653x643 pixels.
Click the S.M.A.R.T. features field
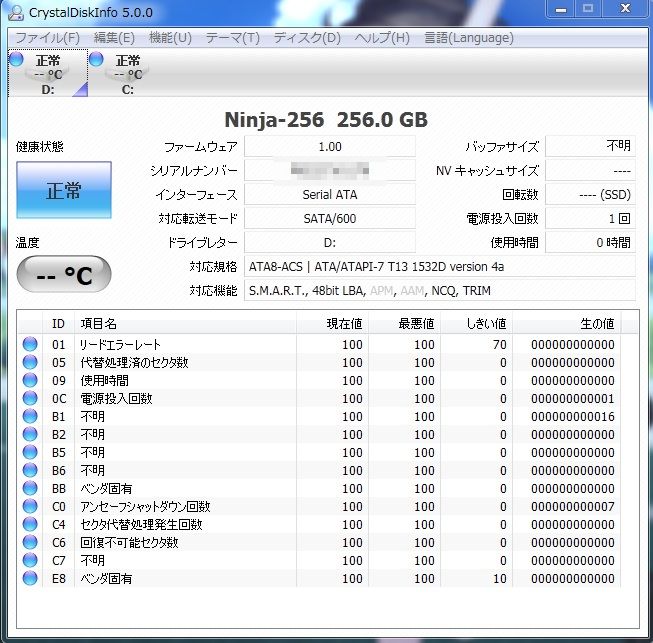click(x=440, y=290)
